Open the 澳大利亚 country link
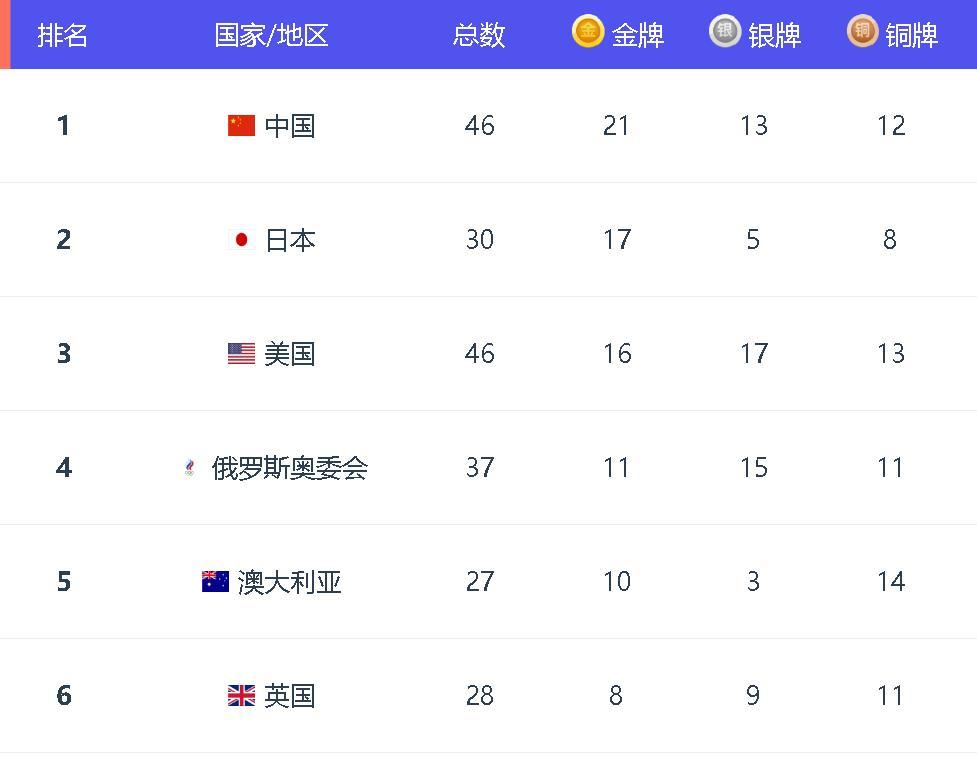Image resolution: width=977 pixels, height=770 pixels. 290,582
